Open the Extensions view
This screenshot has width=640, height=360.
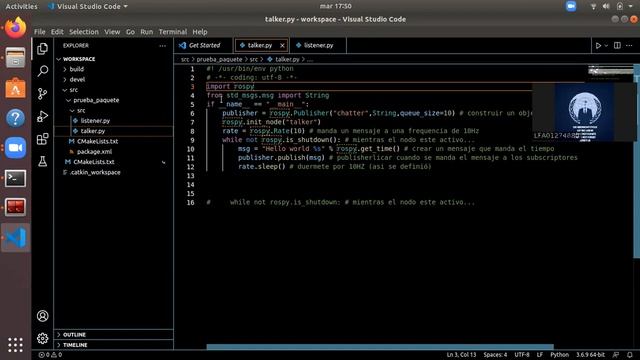coord(42,139)
